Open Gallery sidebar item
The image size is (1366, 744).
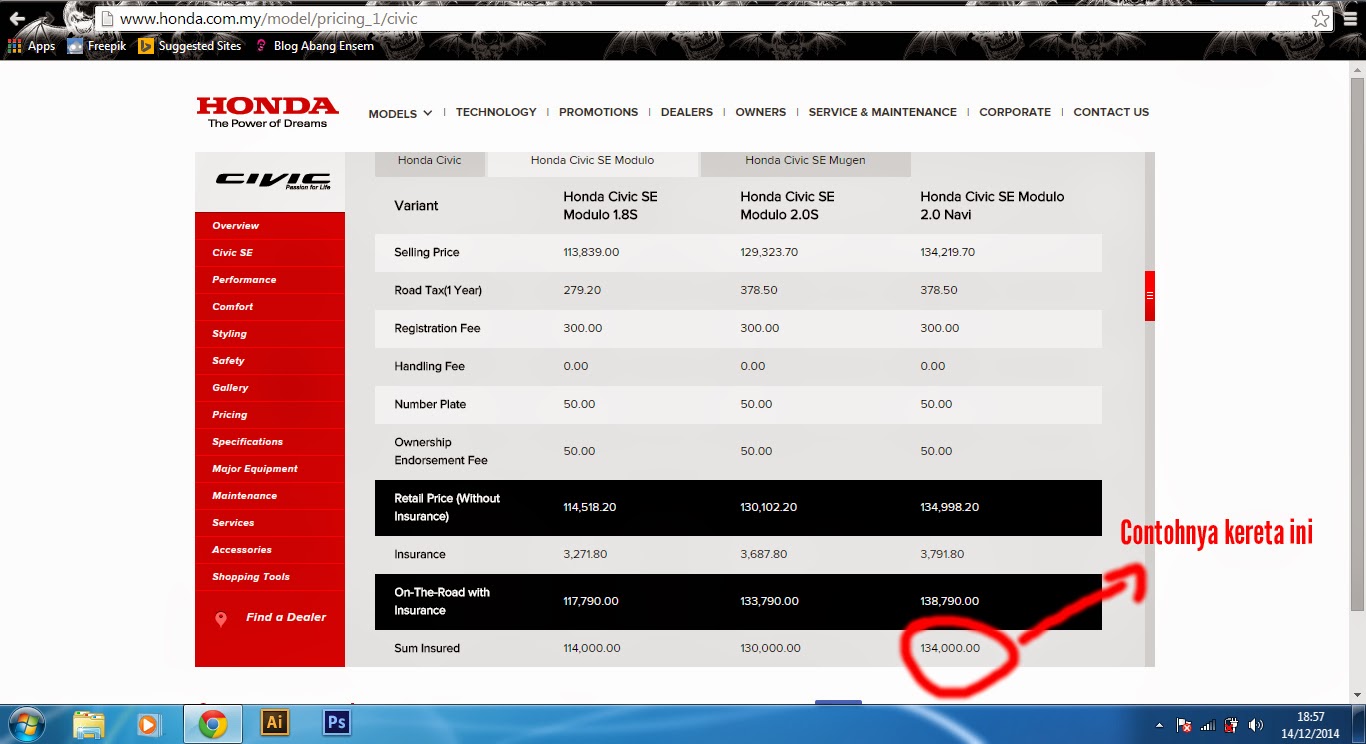pyautogui.click(x=270, y=388)
